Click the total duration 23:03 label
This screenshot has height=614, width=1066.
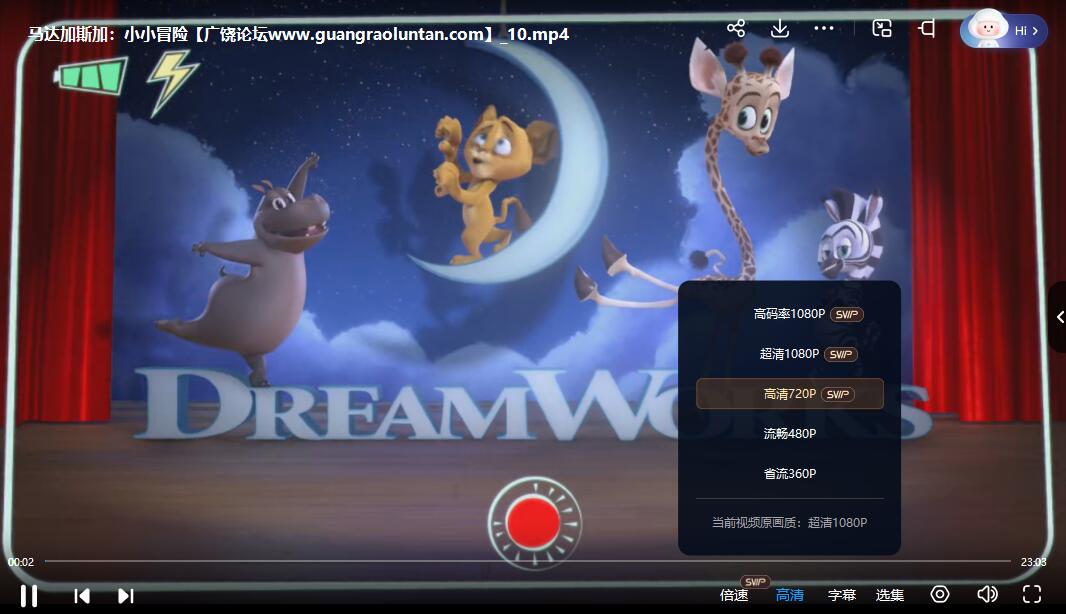click(x=1033, y=562)
